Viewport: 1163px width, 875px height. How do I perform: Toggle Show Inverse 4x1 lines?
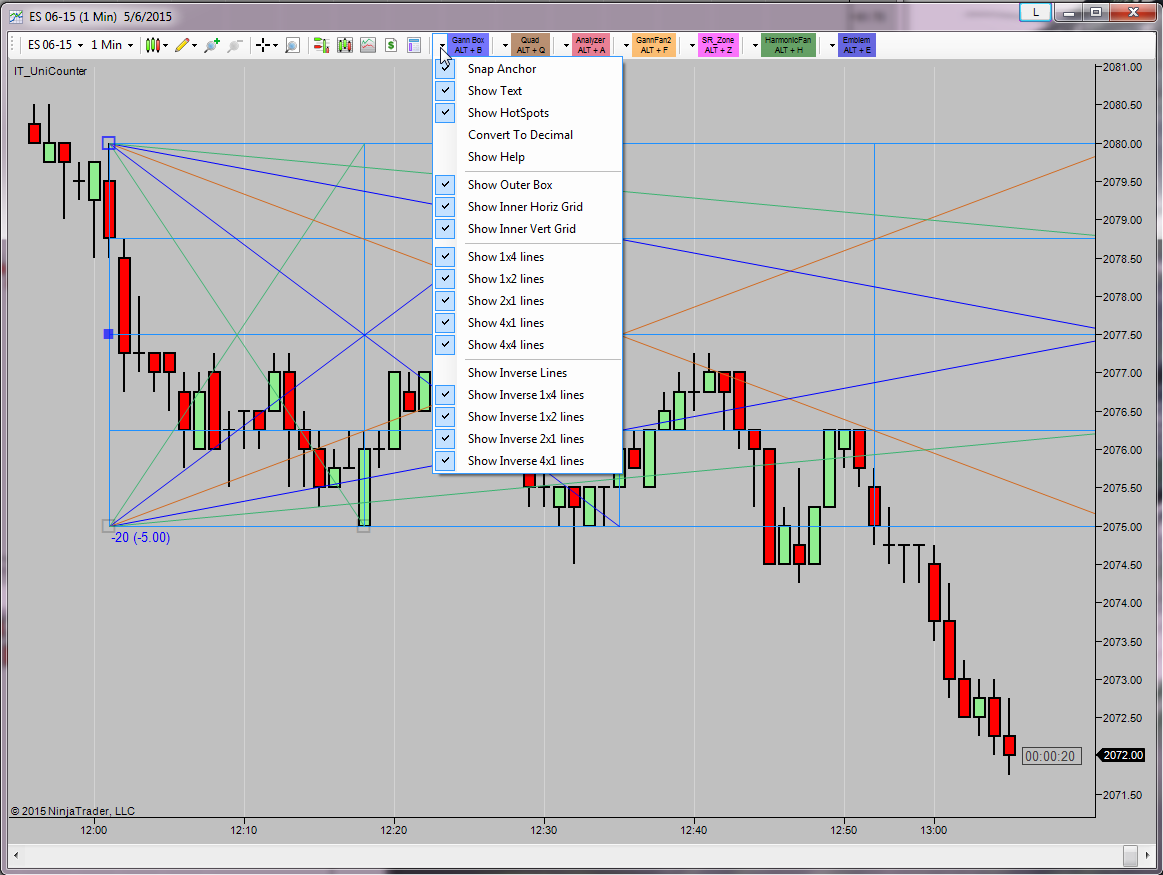tap(527, 461)
